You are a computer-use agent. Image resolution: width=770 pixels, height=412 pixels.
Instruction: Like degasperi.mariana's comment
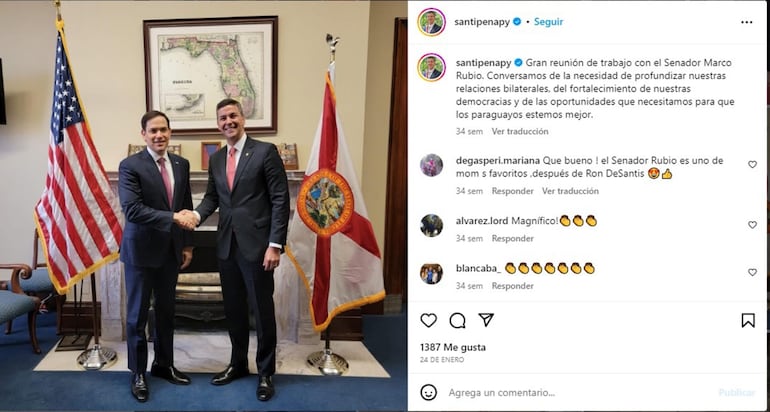click(x=752, y=165)
